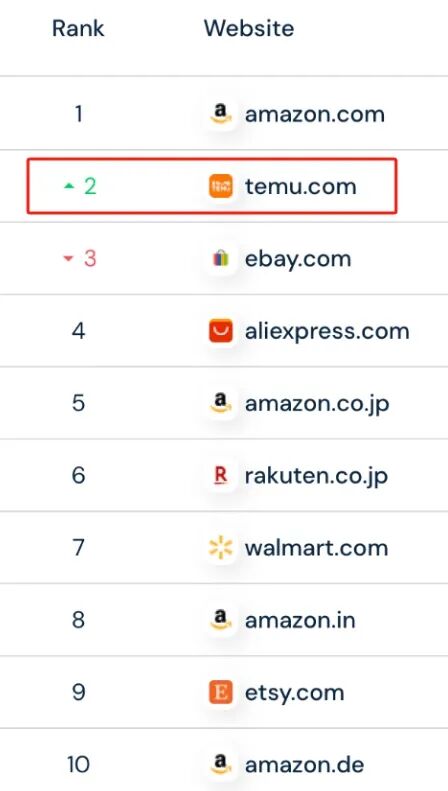Screen dimensions: 448x791
Task: Open the walmart.com link
Action: pos(316,548)
